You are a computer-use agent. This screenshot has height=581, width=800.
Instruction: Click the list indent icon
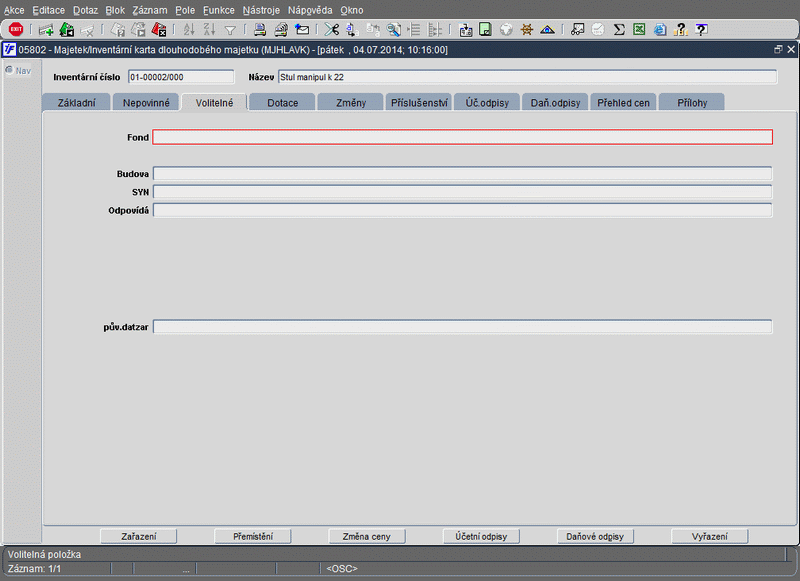point(414,30)
